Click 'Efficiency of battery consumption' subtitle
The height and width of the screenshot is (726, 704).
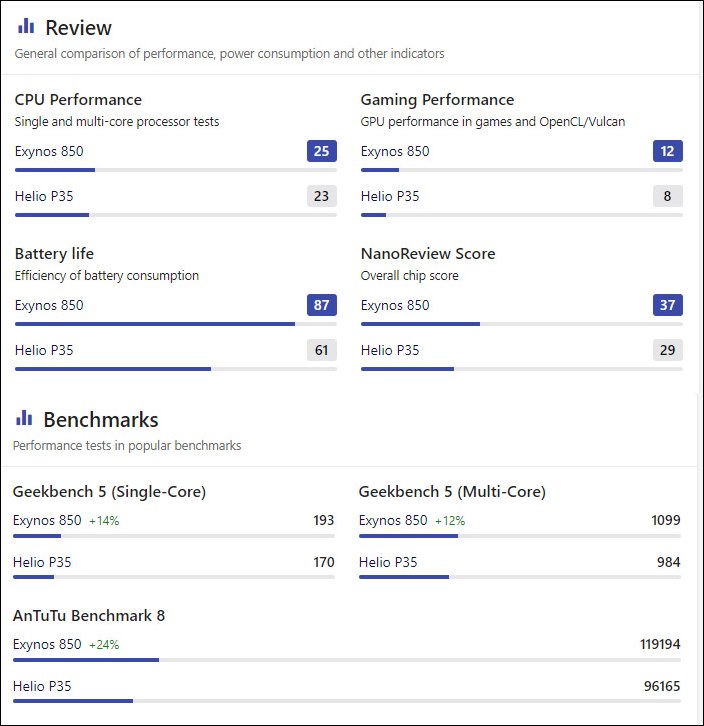[107, 275]
